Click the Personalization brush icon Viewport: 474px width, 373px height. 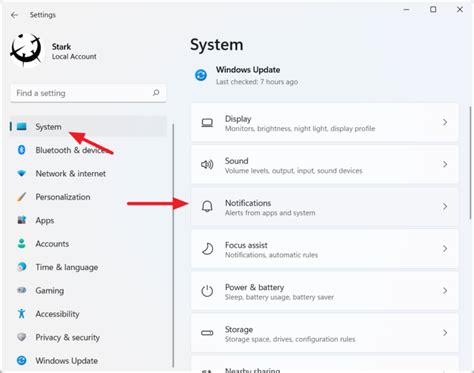(x=21, y=197)
